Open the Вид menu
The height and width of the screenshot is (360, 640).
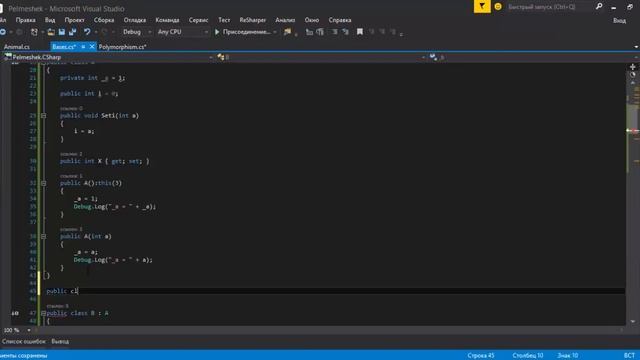[50, 20]
